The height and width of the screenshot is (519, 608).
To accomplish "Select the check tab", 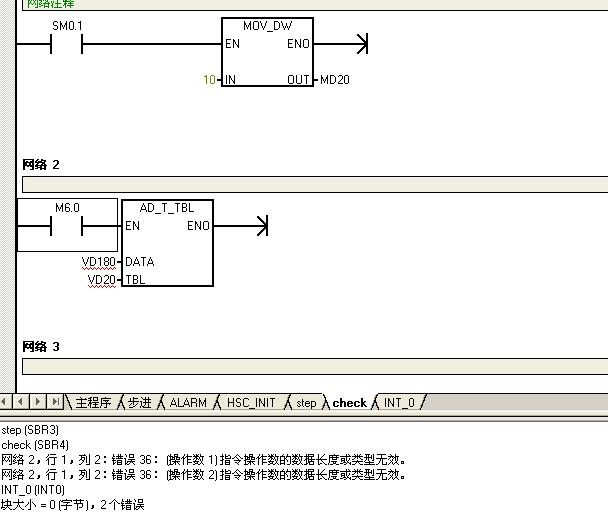I will (349, 403).
